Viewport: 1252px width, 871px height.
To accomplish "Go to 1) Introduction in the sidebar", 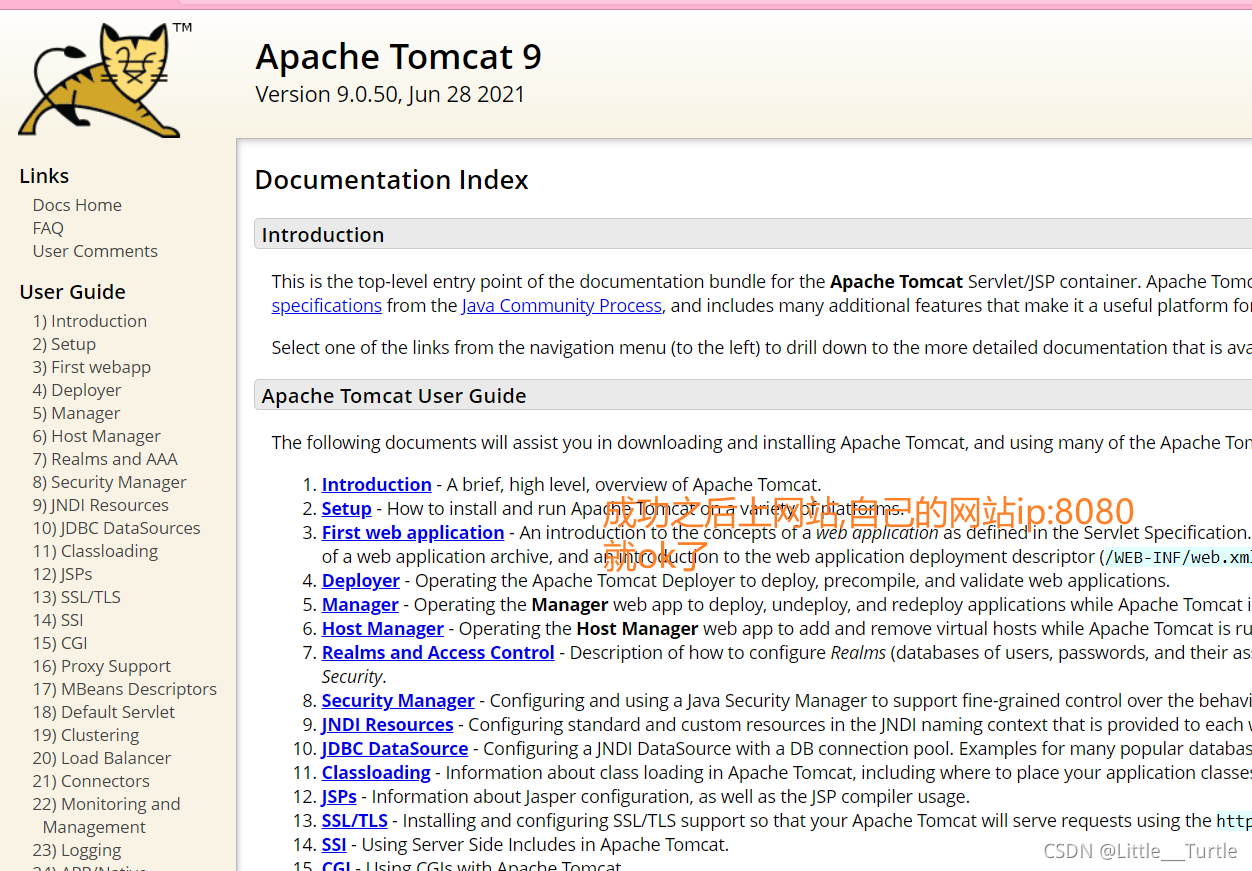I will click(90, 321).
